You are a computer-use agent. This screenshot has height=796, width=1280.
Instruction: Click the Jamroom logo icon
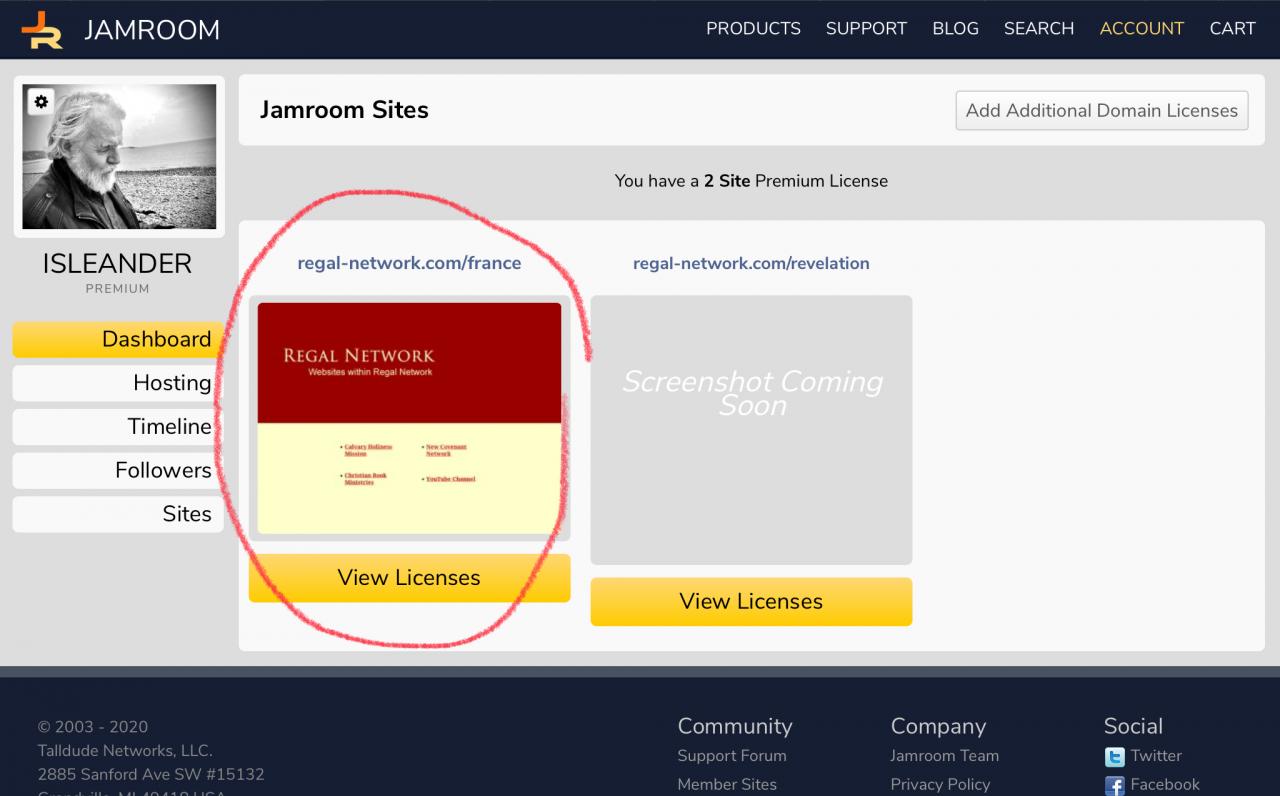pos(42,30)
